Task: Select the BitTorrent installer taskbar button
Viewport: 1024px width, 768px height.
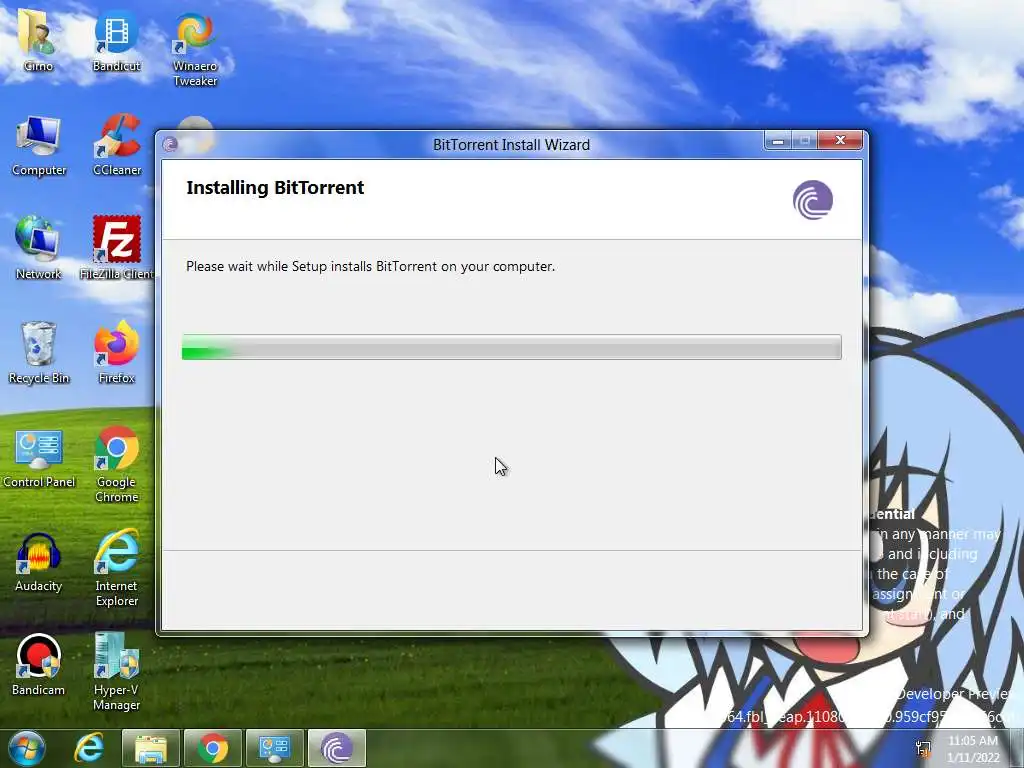Action: (x=337, y=748)
